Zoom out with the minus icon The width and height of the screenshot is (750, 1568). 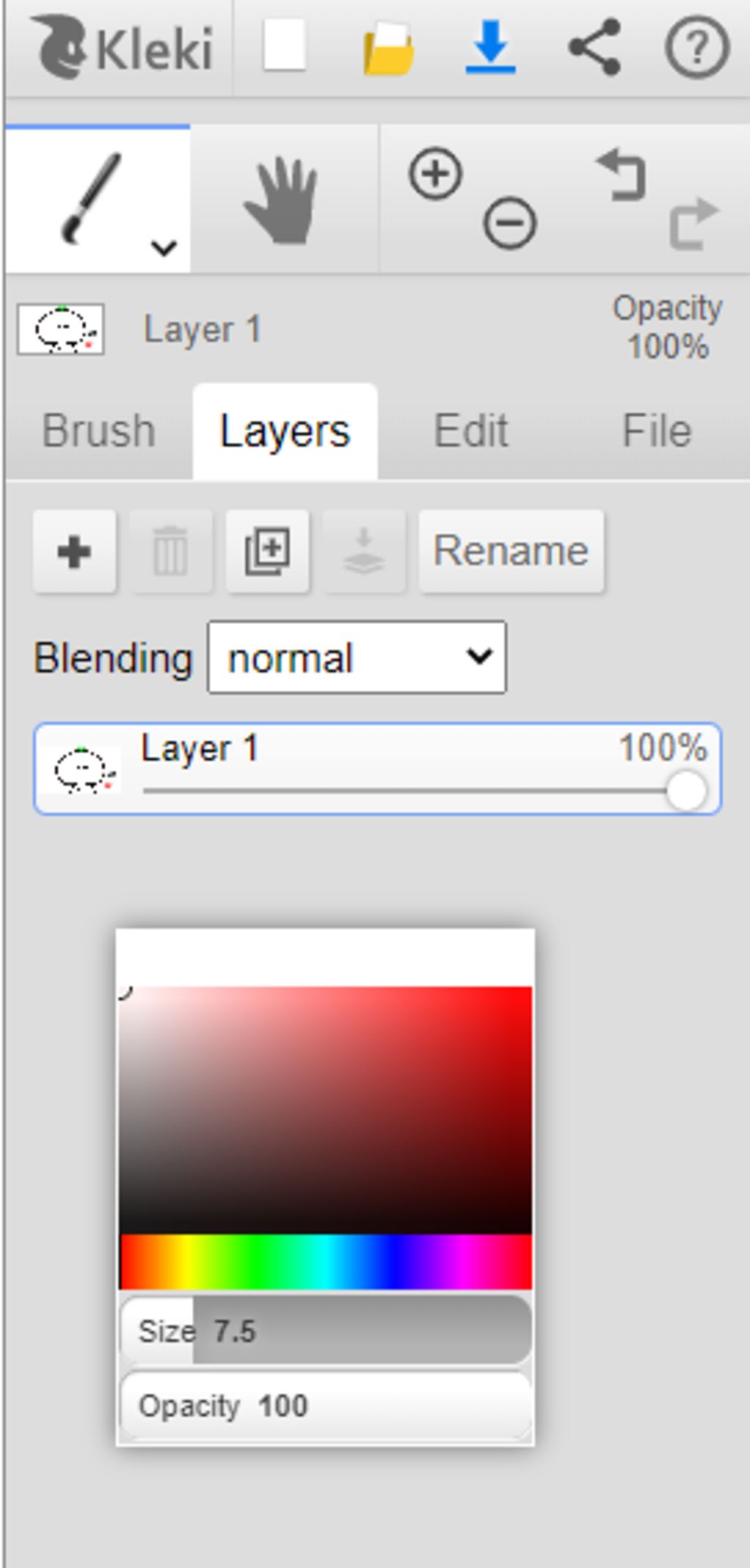[510, 223]
